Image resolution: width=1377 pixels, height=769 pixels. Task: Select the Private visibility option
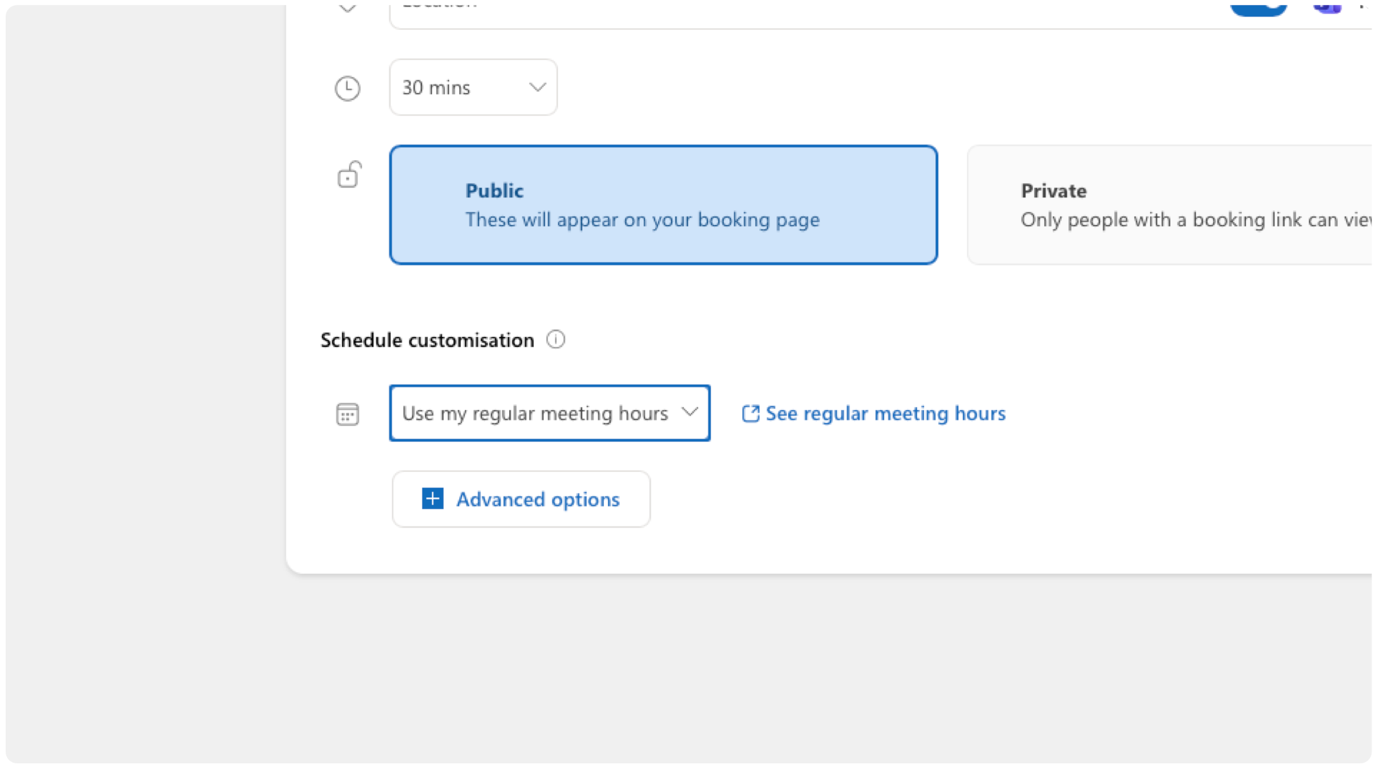[1170, 205]
